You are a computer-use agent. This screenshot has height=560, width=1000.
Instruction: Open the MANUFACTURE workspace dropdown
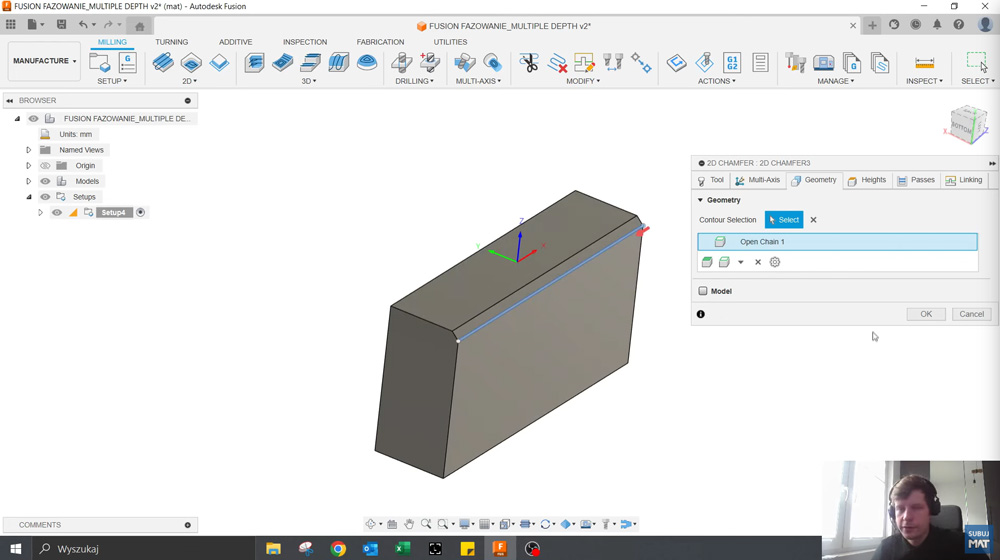[x=44, y=61]
